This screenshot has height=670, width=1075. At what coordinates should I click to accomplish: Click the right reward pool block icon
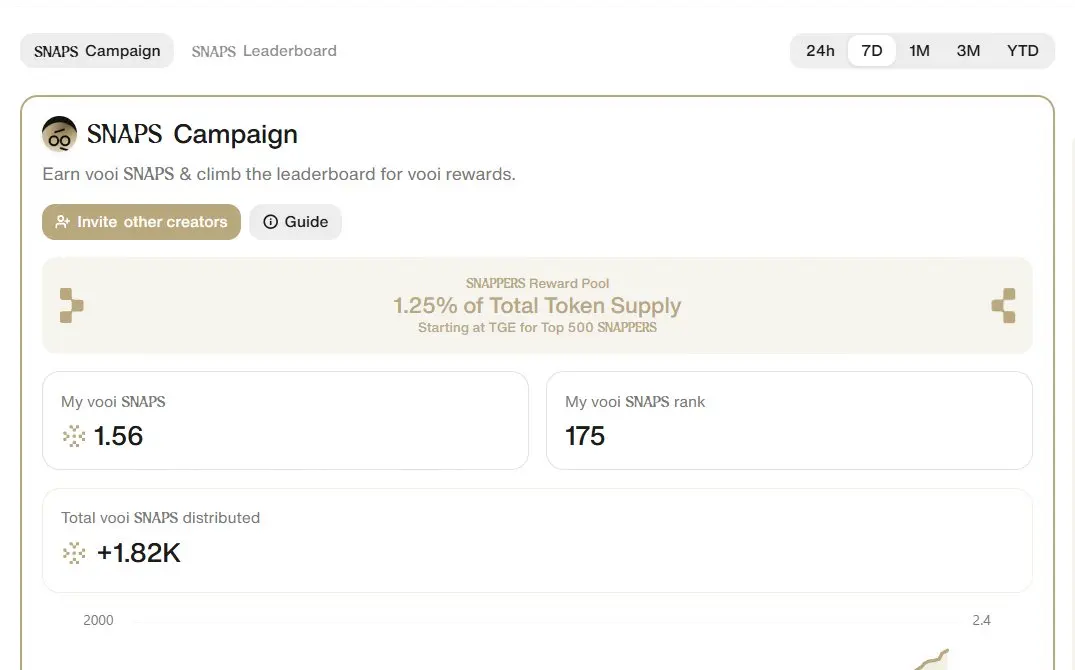click(x=1003, y=305)
